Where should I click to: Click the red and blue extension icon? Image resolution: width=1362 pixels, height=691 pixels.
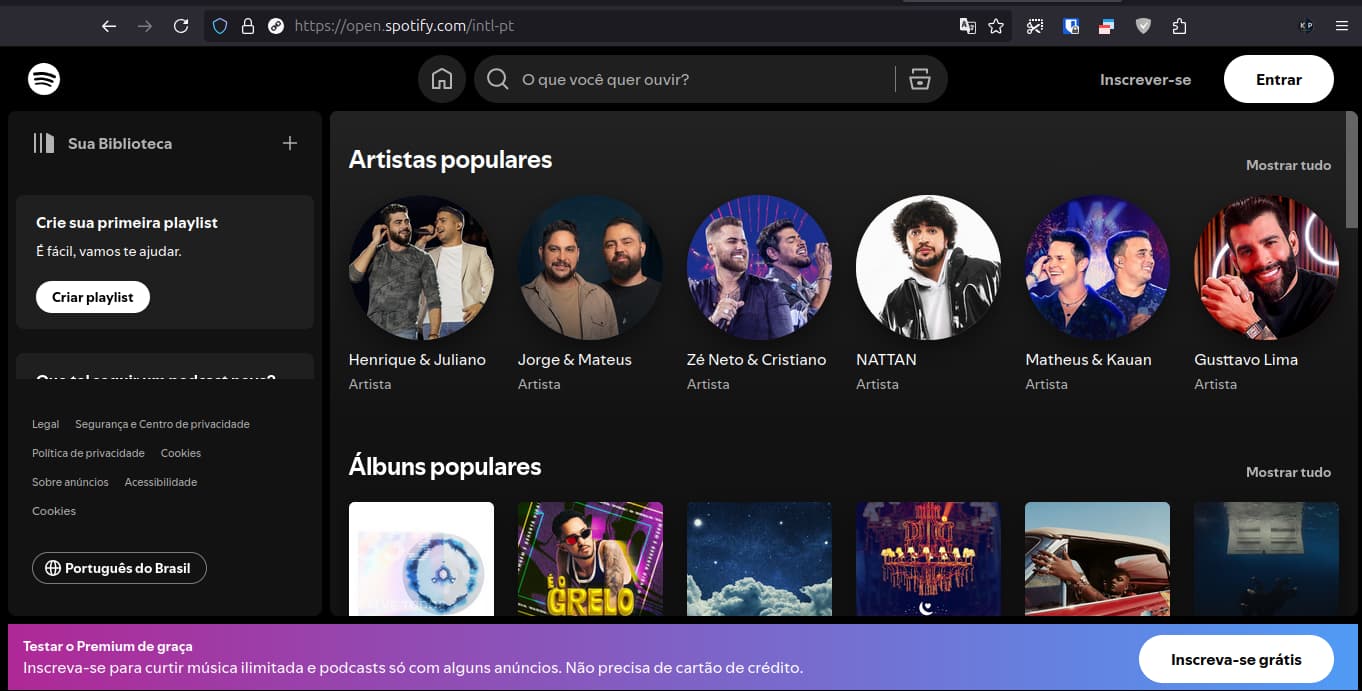(1106, 26)
